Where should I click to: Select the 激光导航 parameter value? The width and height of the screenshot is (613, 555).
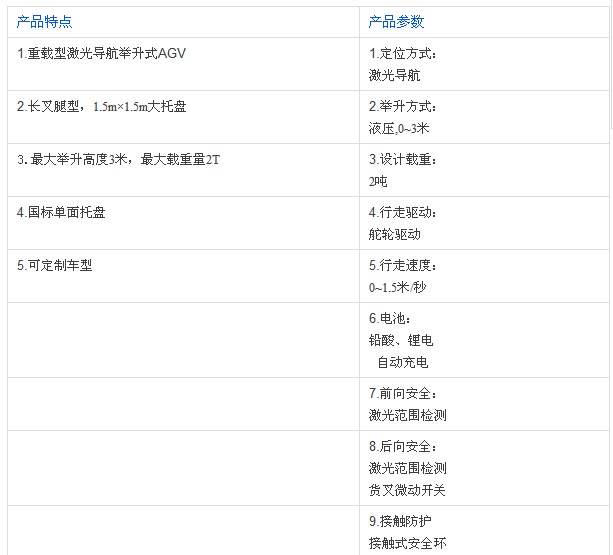pos(394,75)
